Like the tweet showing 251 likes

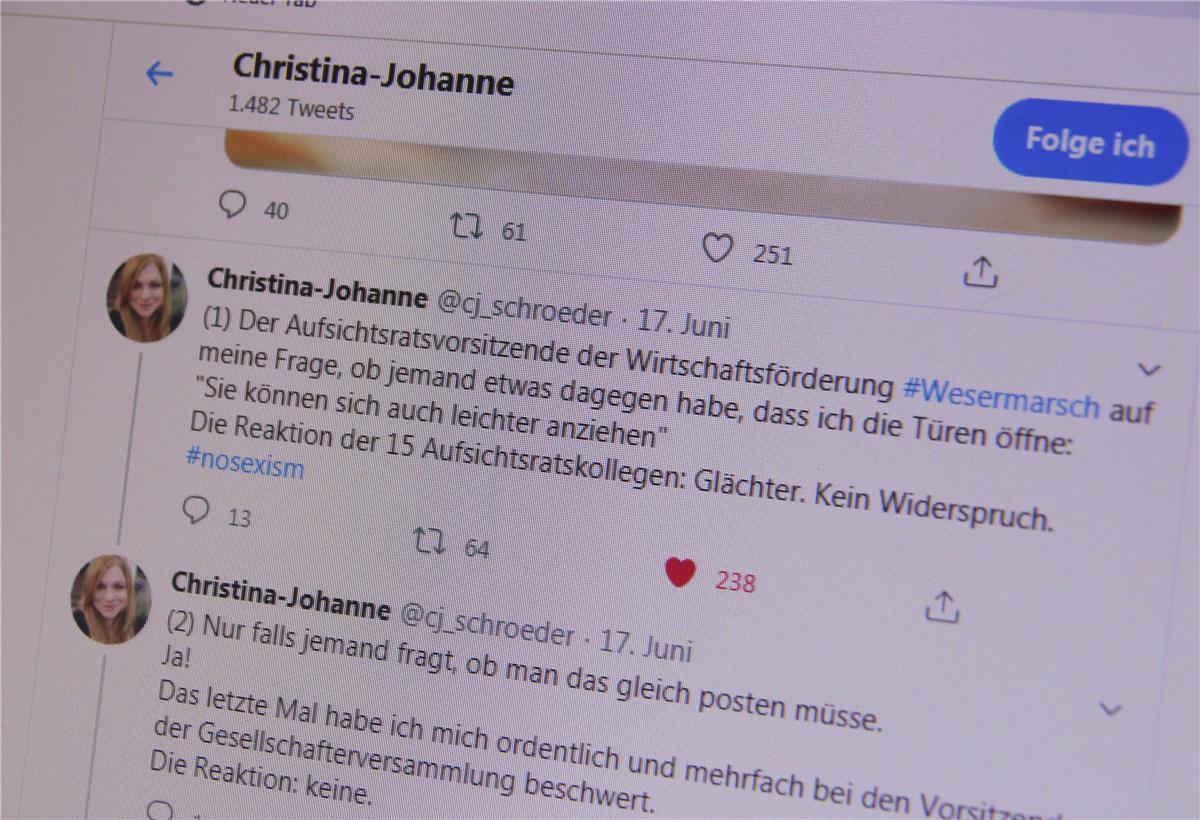(716, 248)
